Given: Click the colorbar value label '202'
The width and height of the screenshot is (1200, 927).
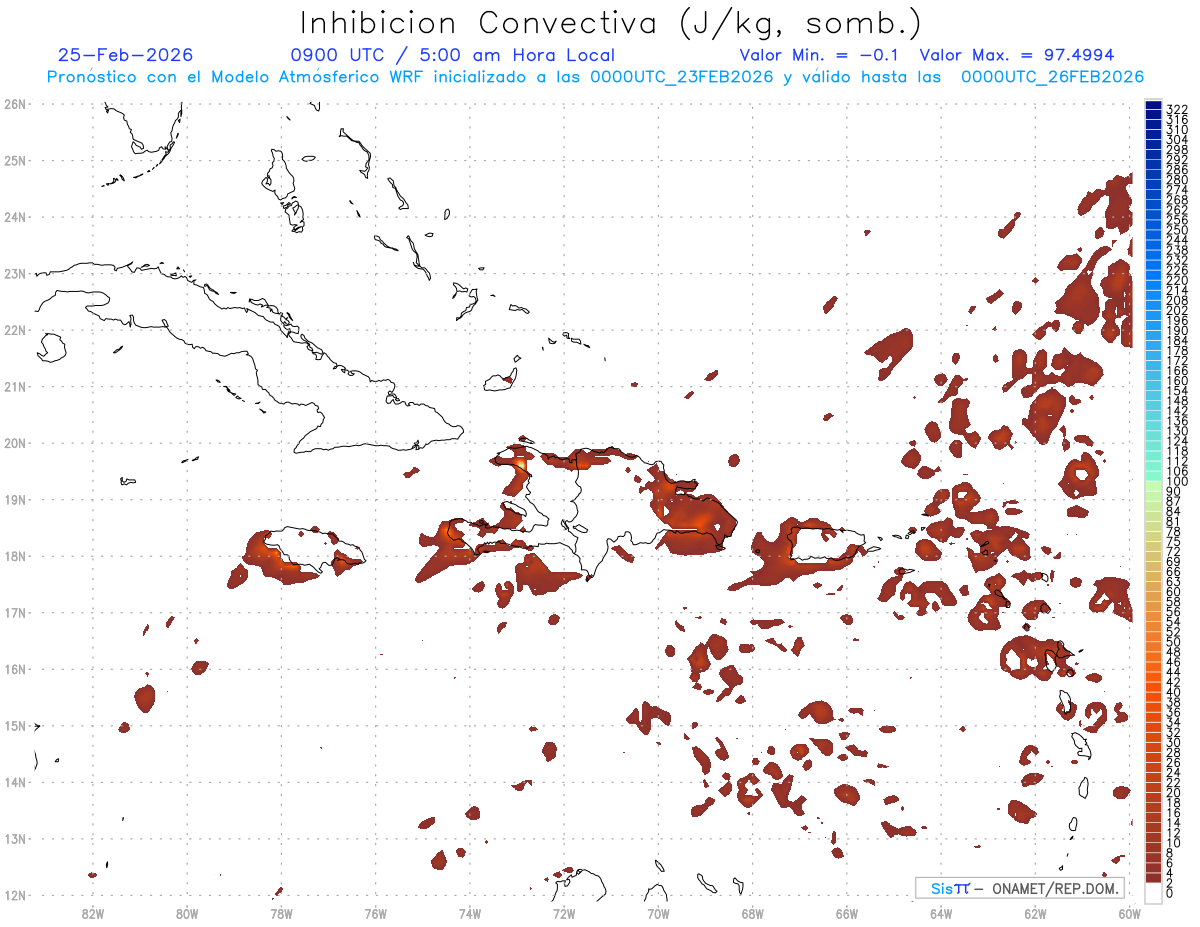Looking at the screenshot, I should (1177, 310).
